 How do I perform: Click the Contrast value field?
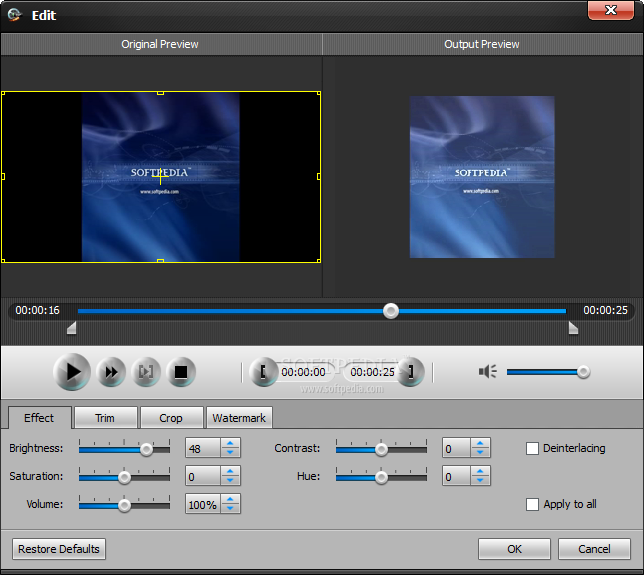coord(456,448)
